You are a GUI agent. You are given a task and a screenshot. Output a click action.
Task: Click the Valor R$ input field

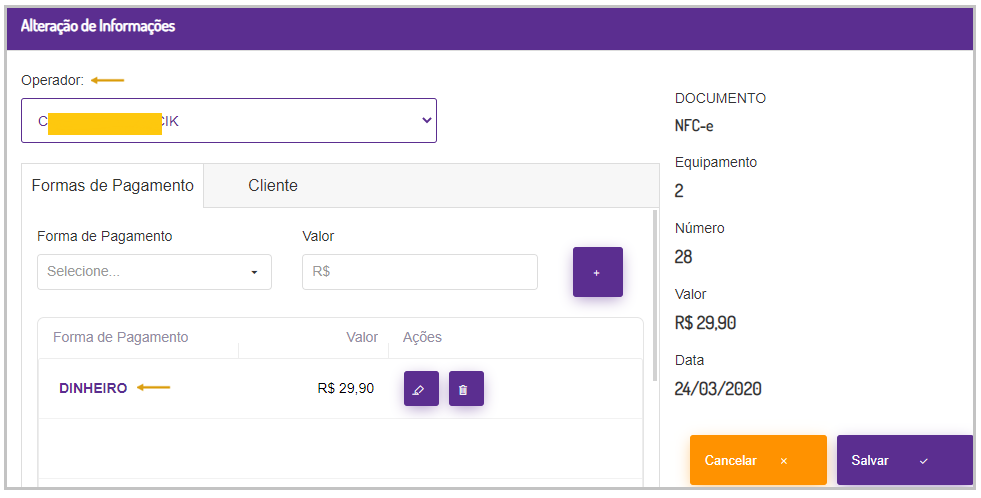pos(419,272)
